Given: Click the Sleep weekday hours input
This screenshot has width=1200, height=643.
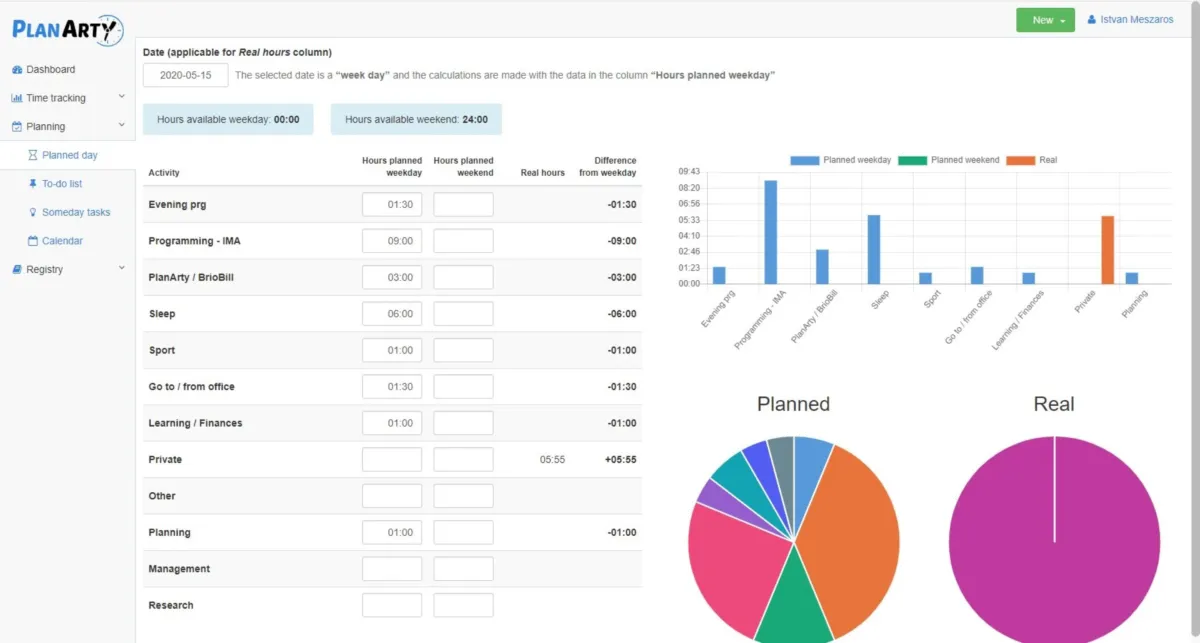Looking at the screenshot, I should pos(392,314).
